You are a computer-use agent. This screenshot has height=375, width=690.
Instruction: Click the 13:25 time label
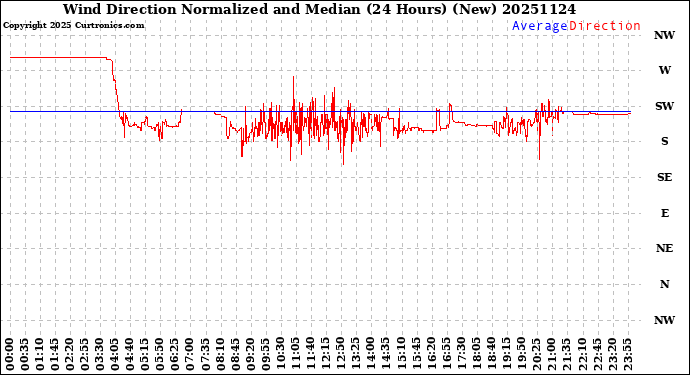[x=355, y=355]
